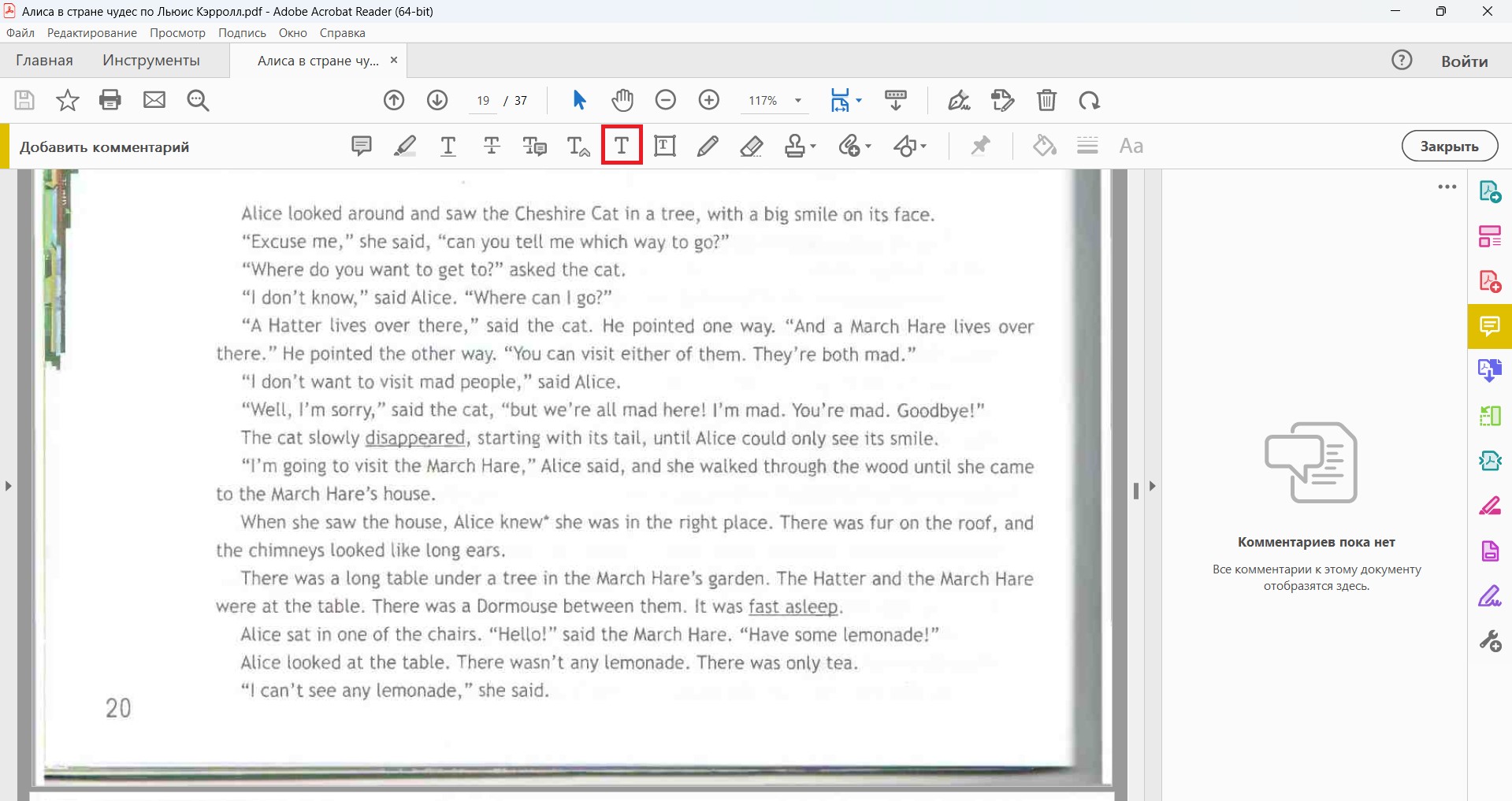1512x801 pixels.
Task: Open the request e-signature sidebar tool
Action: click(1490, 596)
